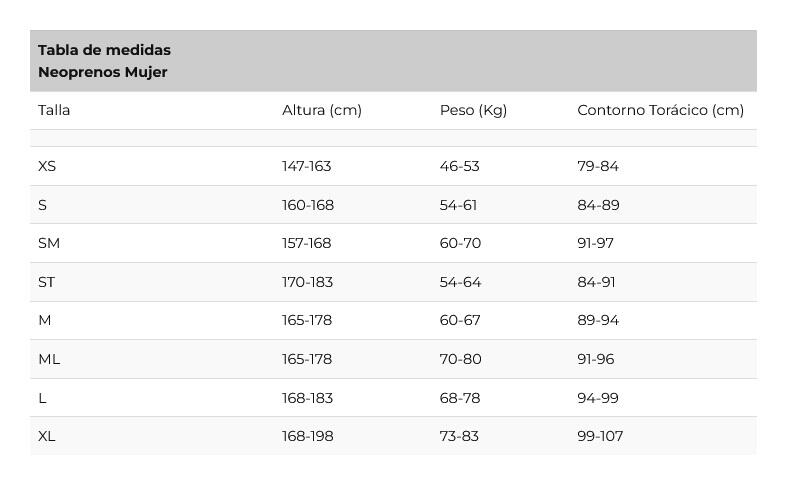Click the 147-163 height cell

pos(307,166)
